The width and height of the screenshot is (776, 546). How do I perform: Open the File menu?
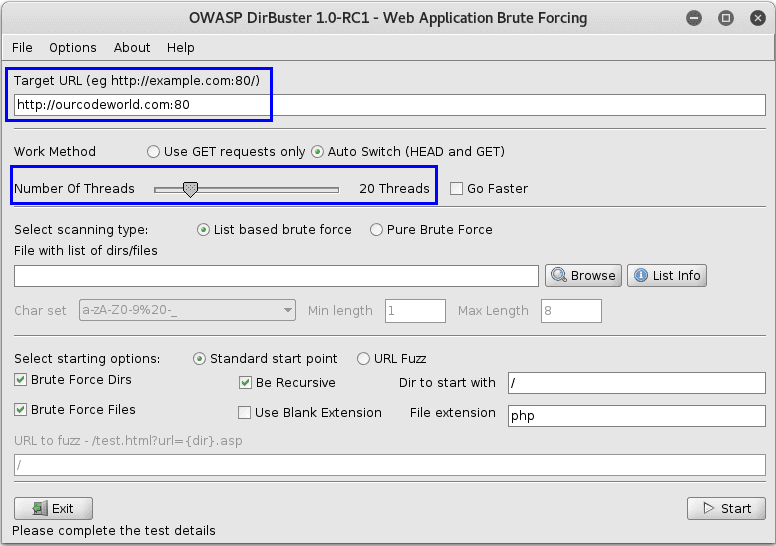tap(22, 47)
